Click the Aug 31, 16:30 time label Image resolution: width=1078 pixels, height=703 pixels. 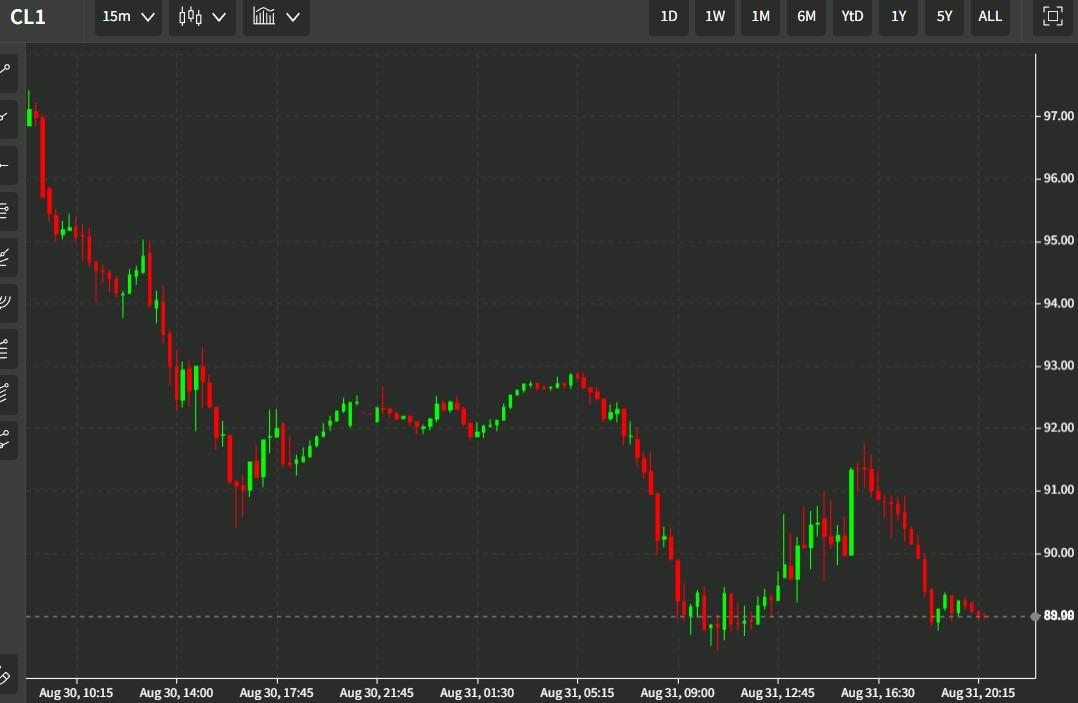pyautogui.click(x=878, y=693)
